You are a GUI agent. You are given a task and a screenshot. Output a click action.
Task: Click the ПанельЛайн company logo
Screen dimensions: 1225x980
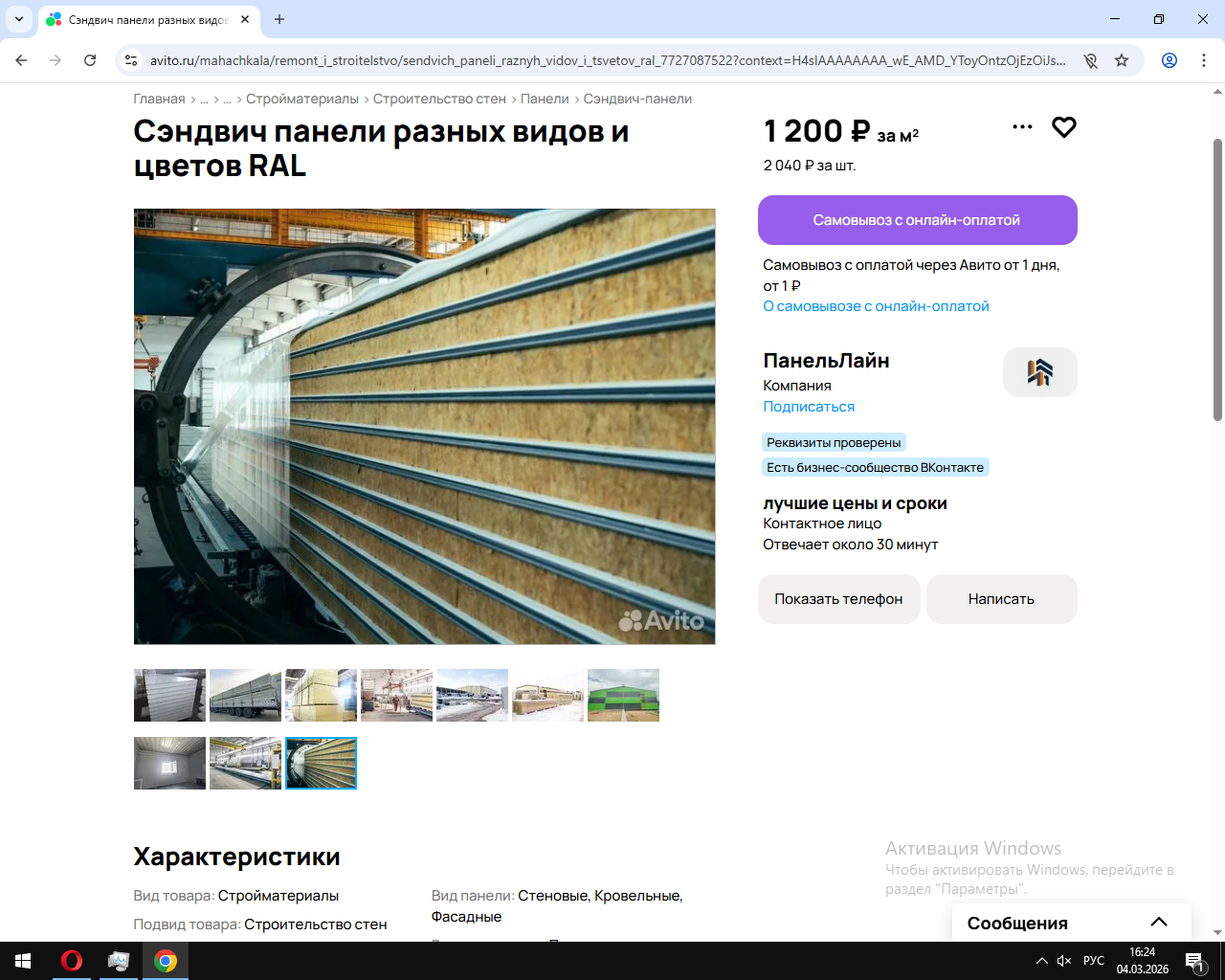pyautogui.click(x=1039, y=372)
